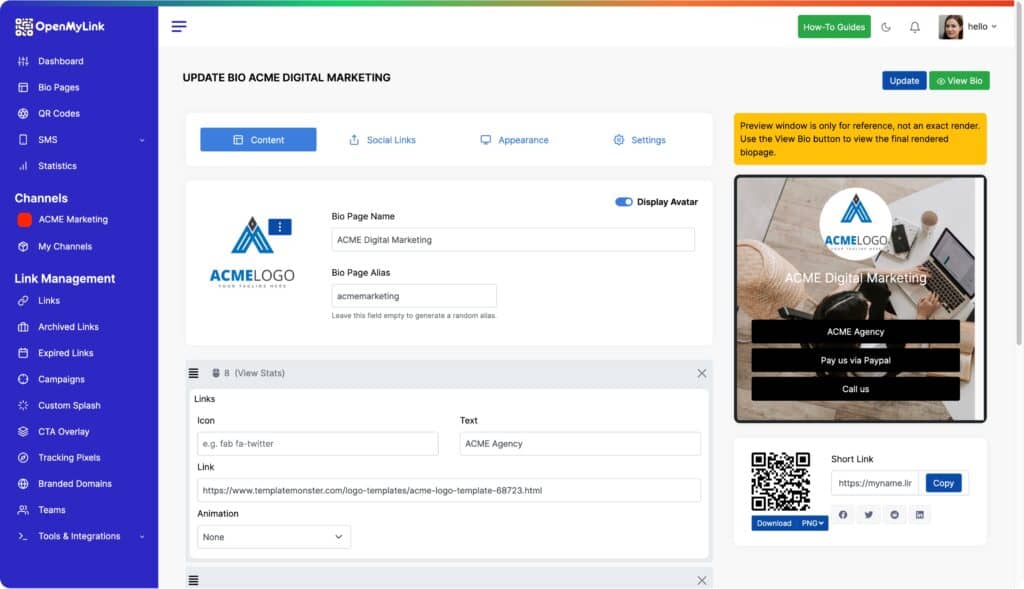
Task: Share on Twitter icon
Action: coord(869,515)
